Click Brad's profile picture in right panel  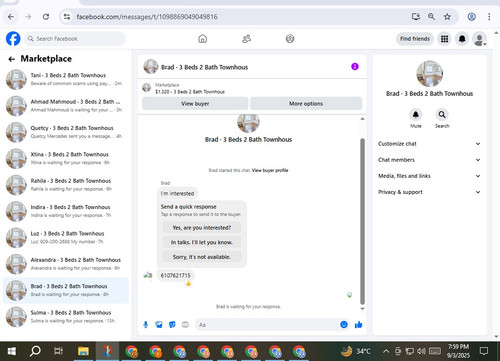coord(430,74)
